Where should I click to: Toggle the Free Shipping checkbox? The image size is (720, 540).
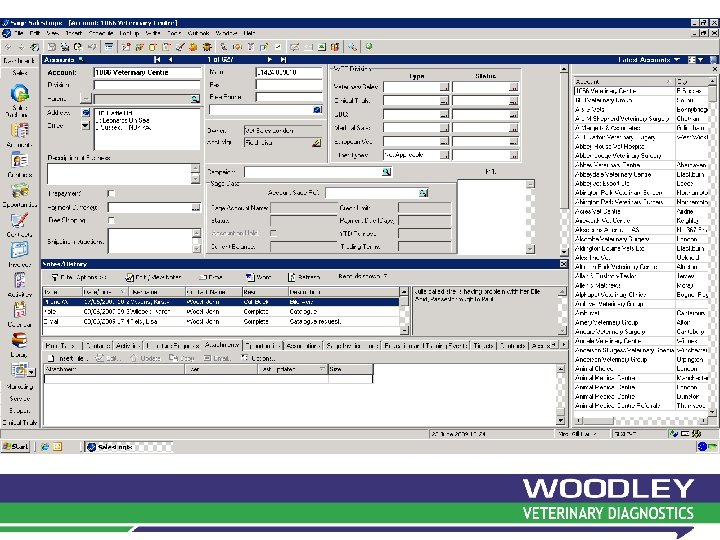(111, 220)
